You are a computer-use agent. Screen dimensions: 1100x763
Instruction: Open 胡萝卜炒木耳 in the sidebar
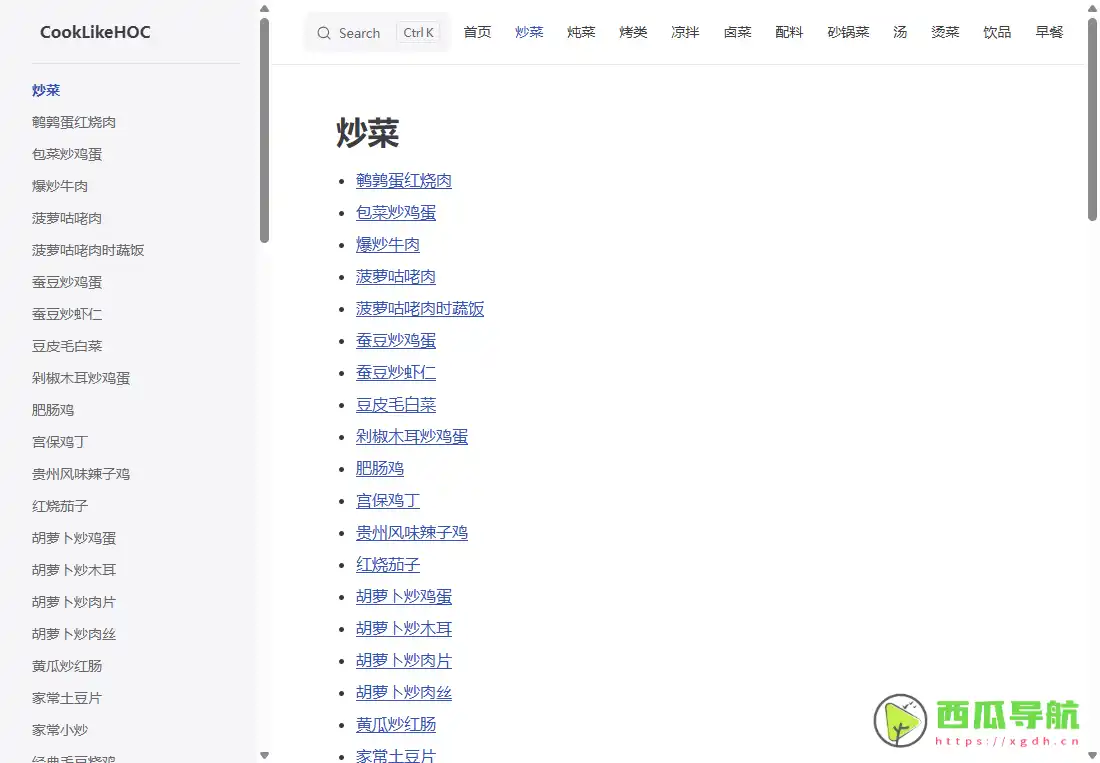coord(74,570)
